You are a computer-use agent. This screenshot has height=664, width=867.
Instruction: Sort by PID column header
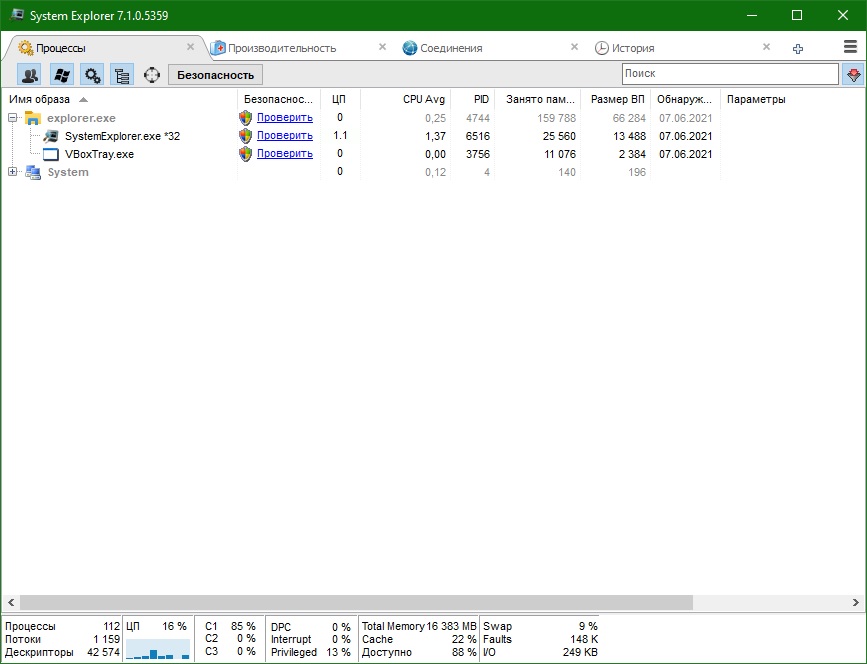(x=472, y=100)
